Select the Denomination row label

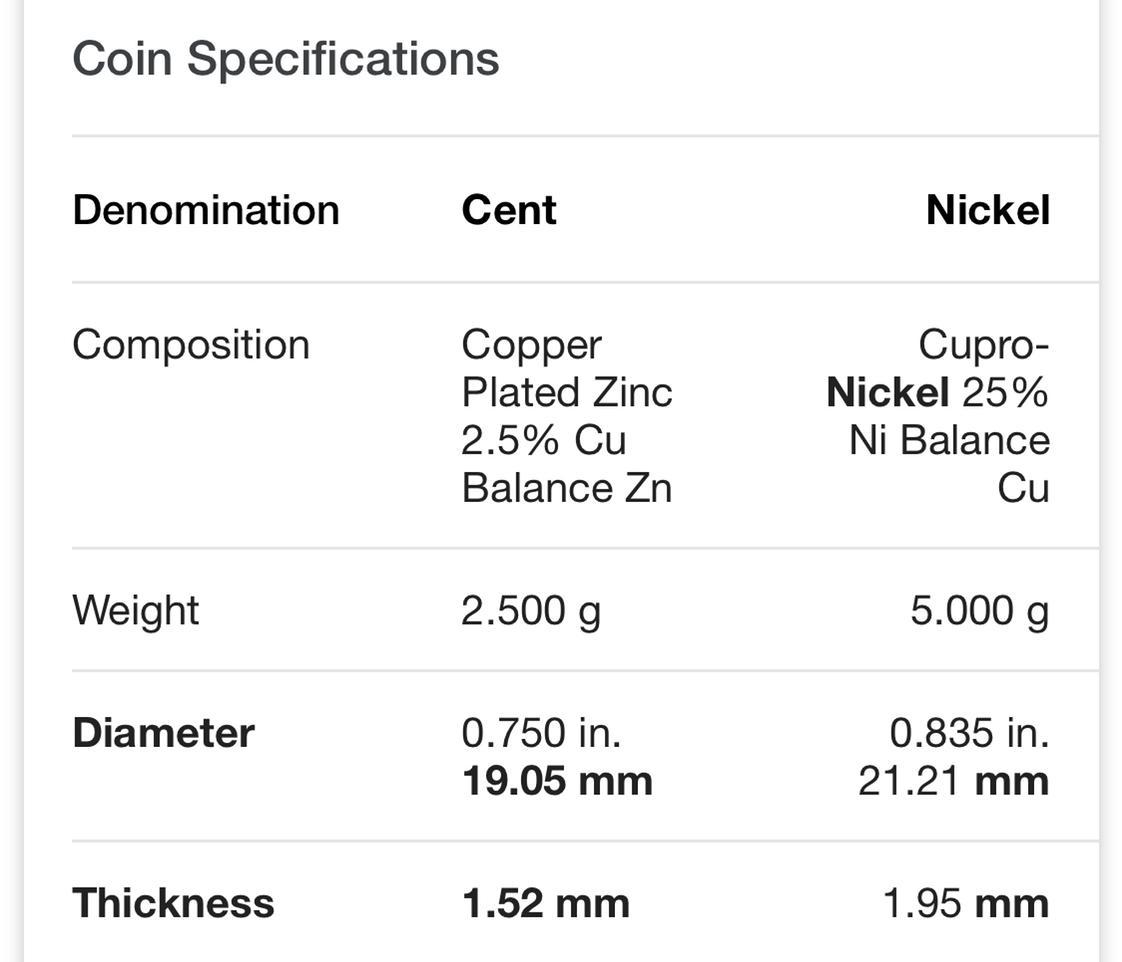pyautogui.click(x=206, y=210)
